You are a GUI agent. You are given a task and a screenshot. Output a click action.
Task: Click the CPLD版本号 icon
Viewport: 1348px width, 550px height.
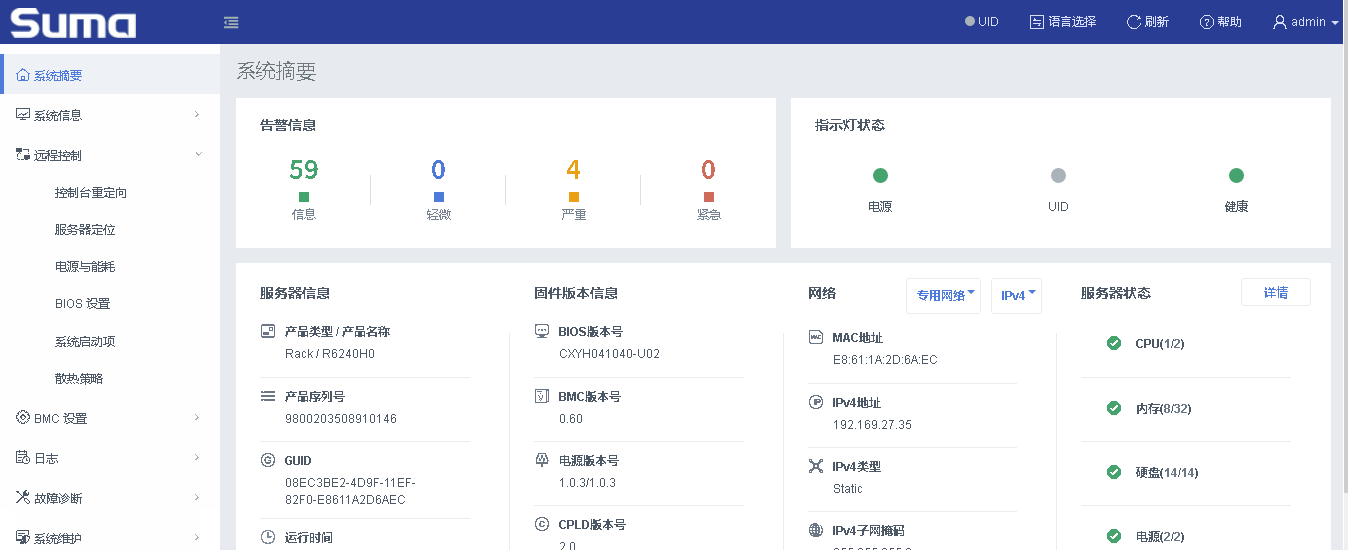[542, 524]
